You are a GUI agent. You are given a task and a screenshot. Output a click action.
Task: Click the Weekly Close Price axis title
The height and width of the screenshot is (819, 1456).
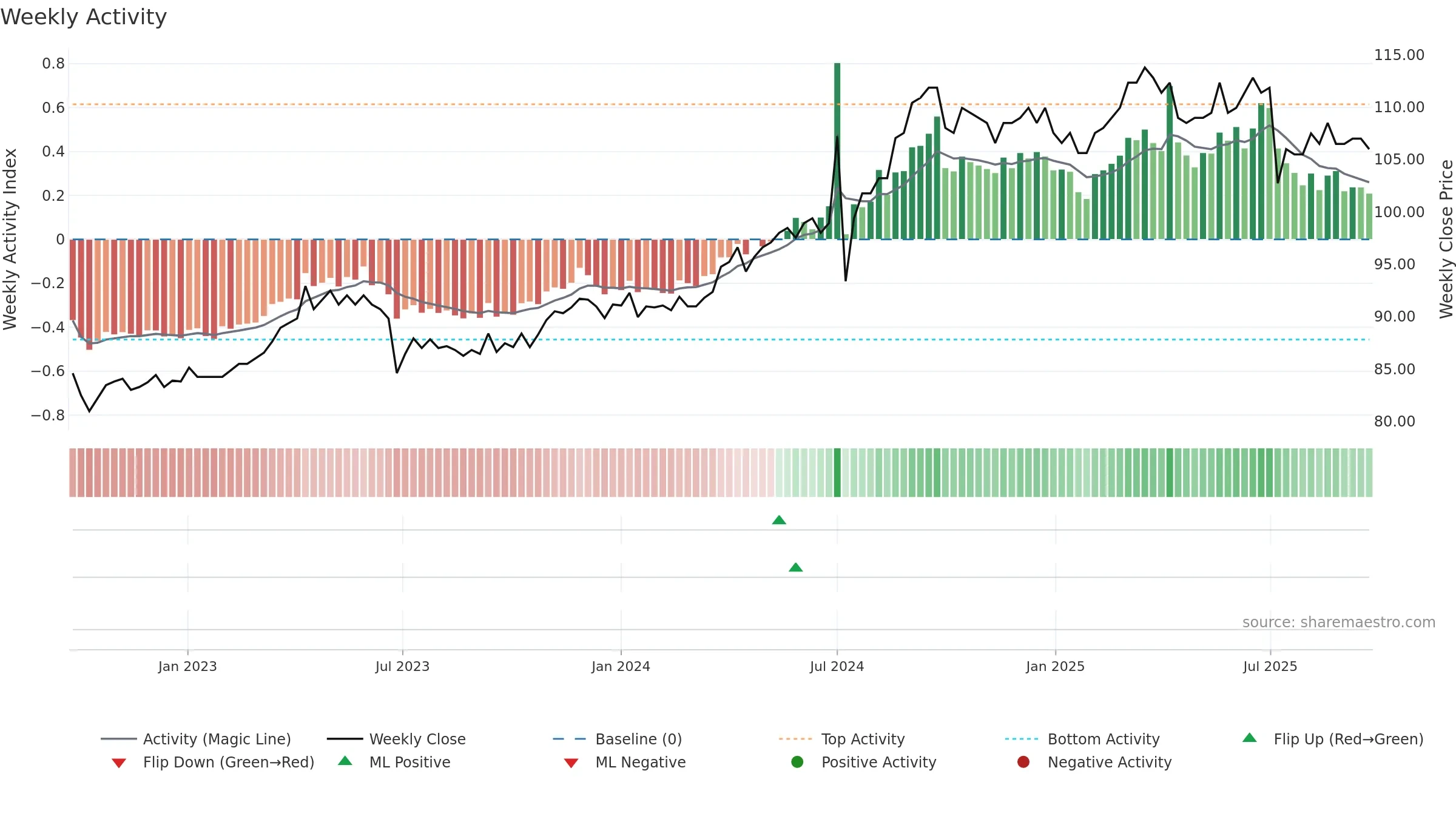[x=1446, y=239]
